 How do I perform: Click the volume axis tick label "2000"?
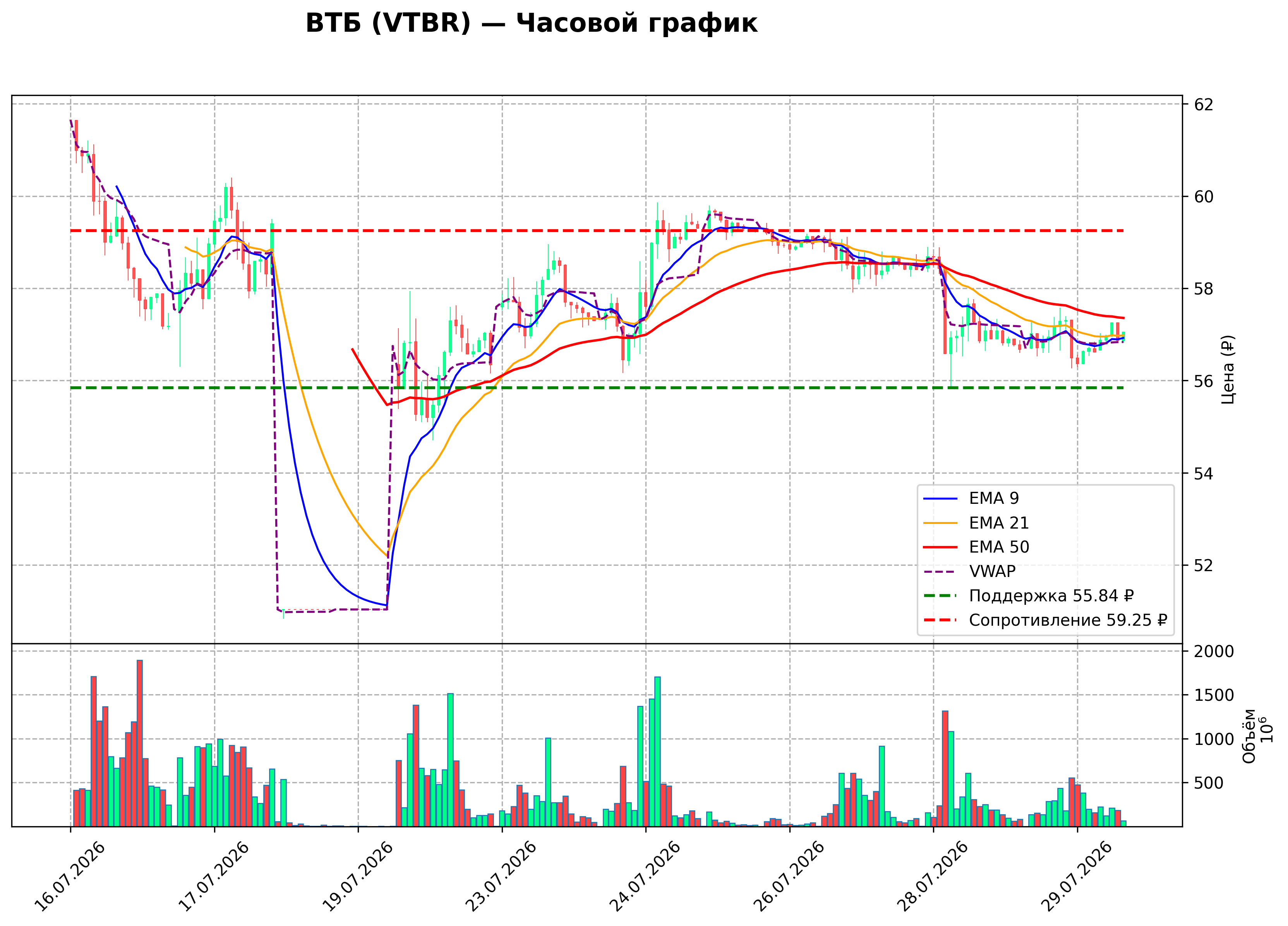point(1214,652)
